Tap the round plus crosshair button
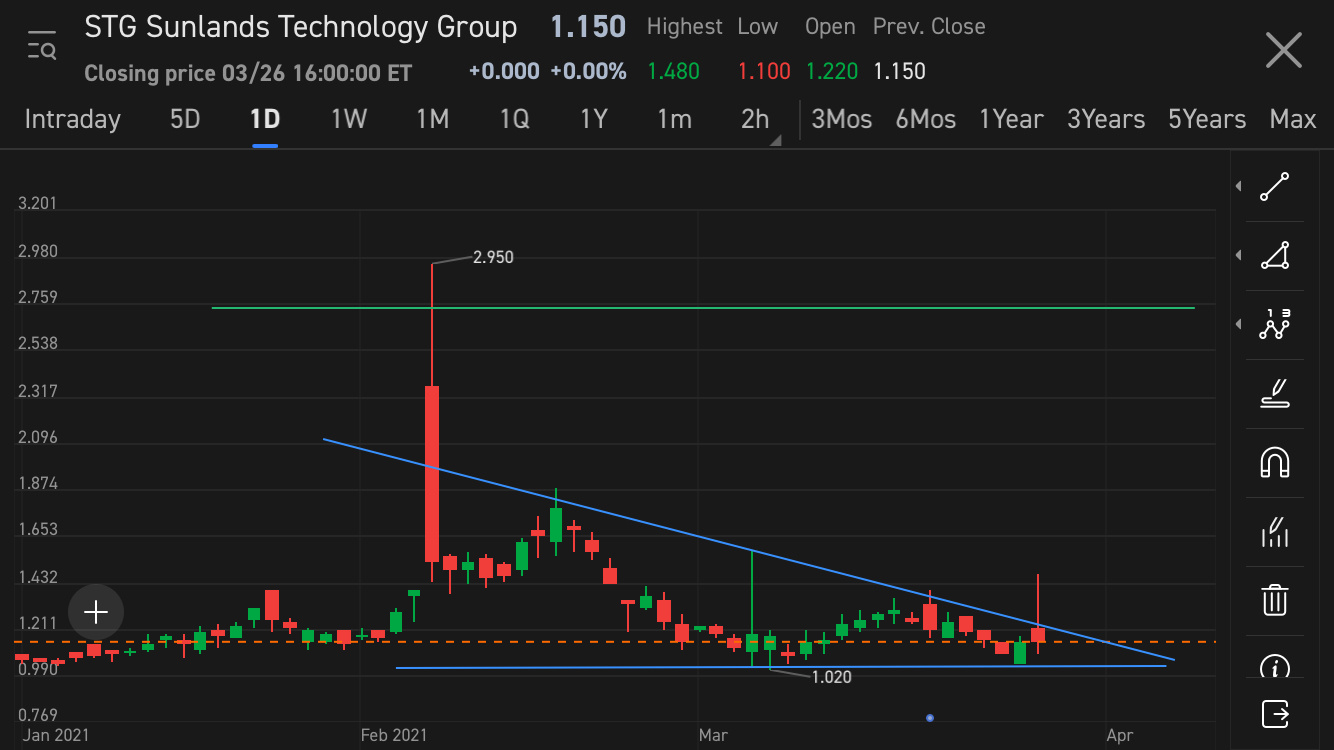This screenshot has height=750, width=1334. point(96,612)
